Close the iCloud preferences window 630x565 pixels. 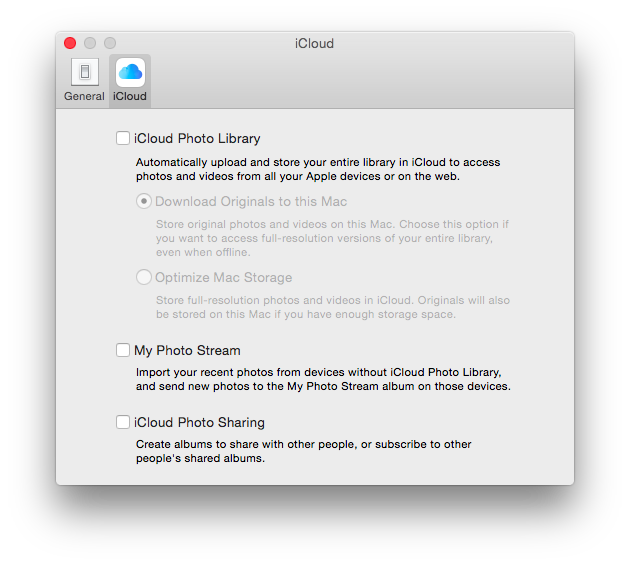click(70, 43)
